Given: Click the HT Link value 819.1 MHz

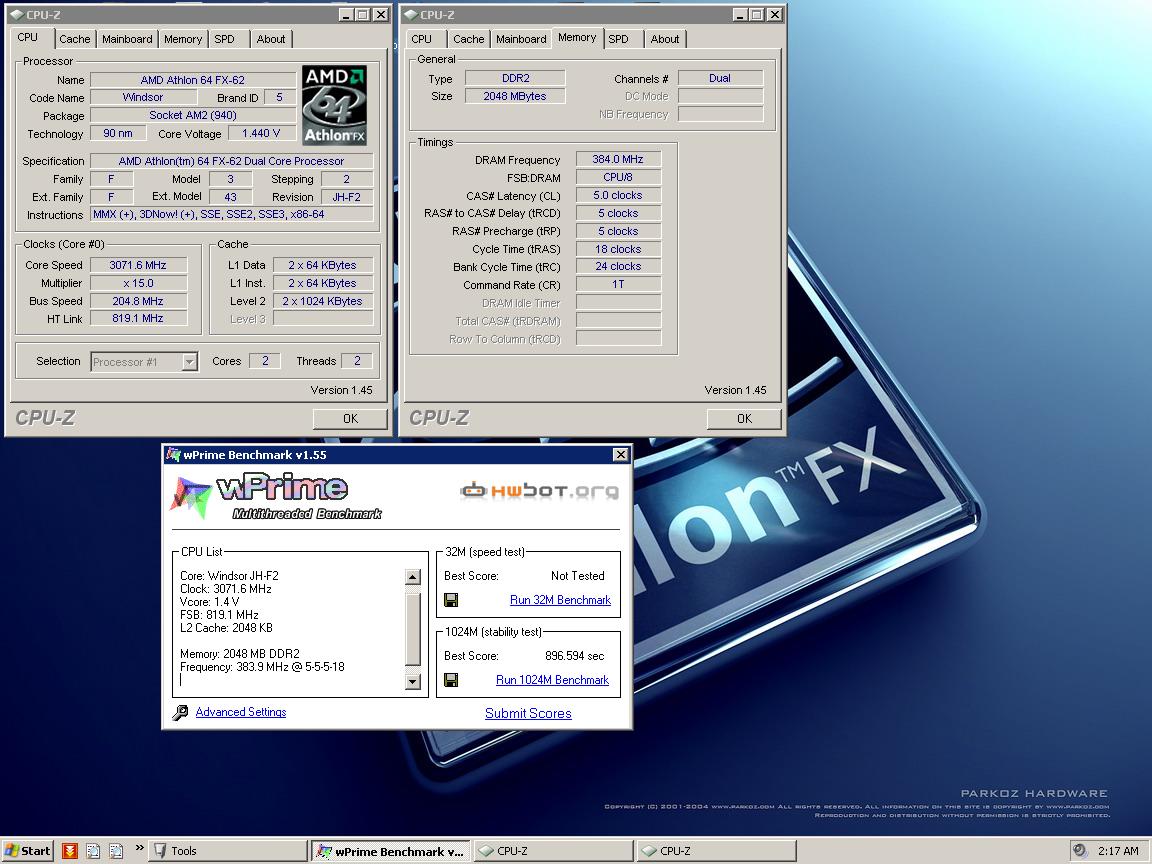Looking at the screenshot, I should (x=138, y=319).
